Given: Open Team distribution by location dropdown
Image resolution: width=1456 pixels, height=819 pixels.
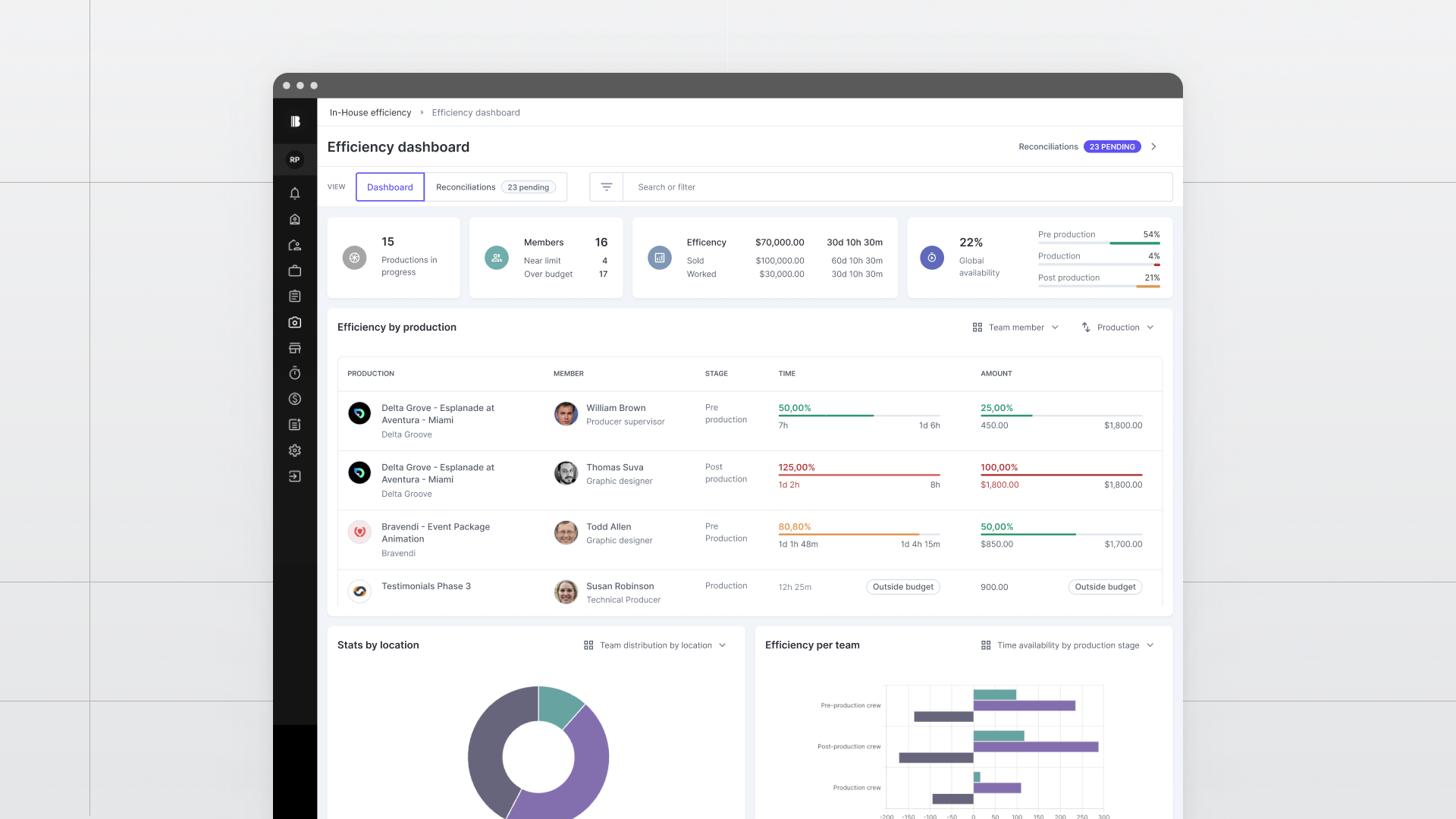Looking at the screenshot, I should click(x=655, y=645).
